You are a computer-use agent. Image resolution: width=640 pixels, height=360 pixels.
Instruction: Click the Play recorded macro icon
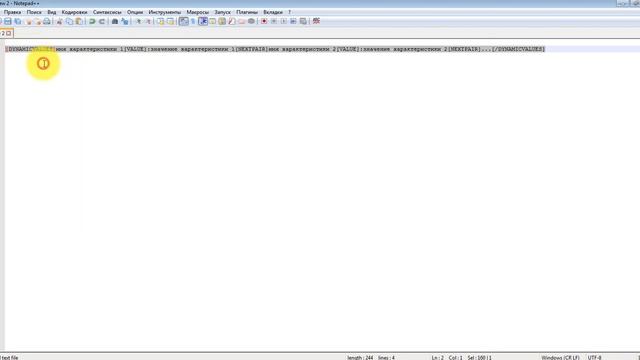[x=284, y=21]
